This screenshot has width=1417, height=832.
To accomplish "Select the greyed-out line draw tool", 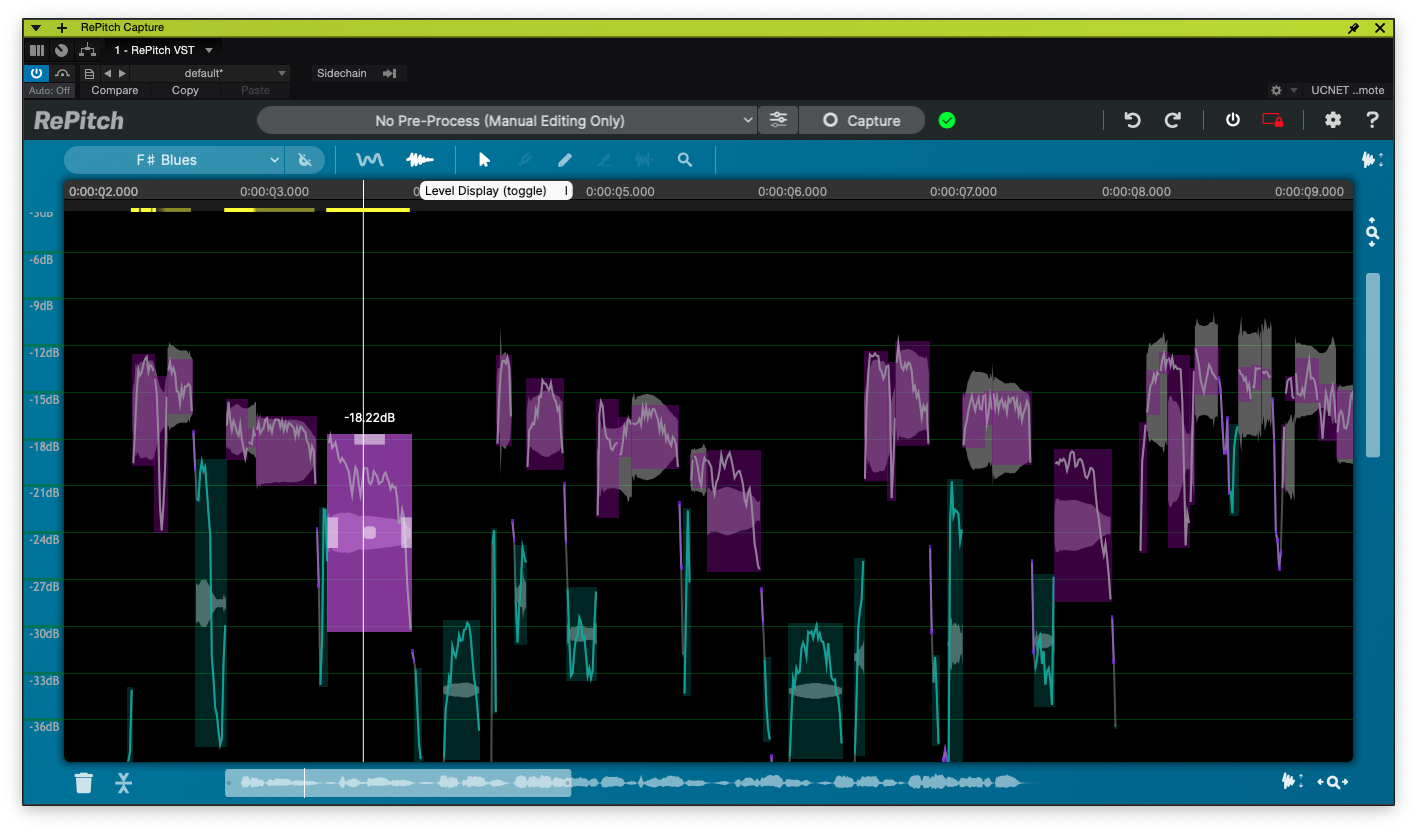I will pos(605,160).
